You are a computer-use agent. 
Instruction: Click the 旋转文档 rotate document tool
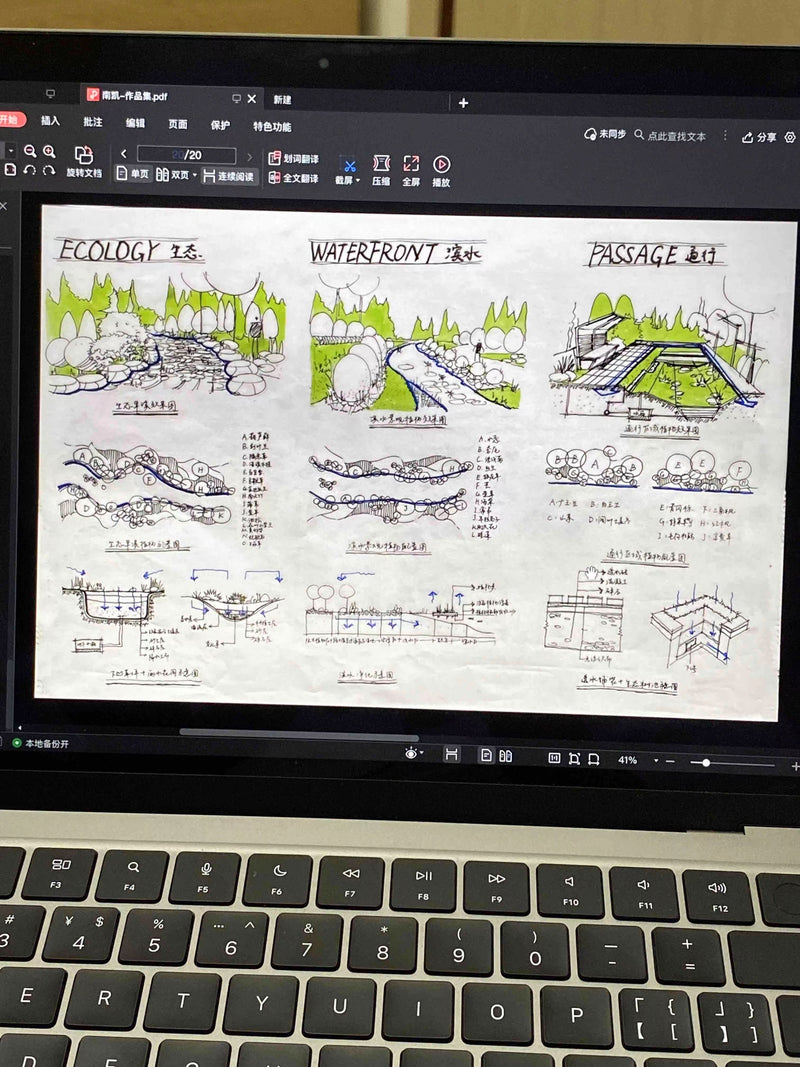pos(84,162)
